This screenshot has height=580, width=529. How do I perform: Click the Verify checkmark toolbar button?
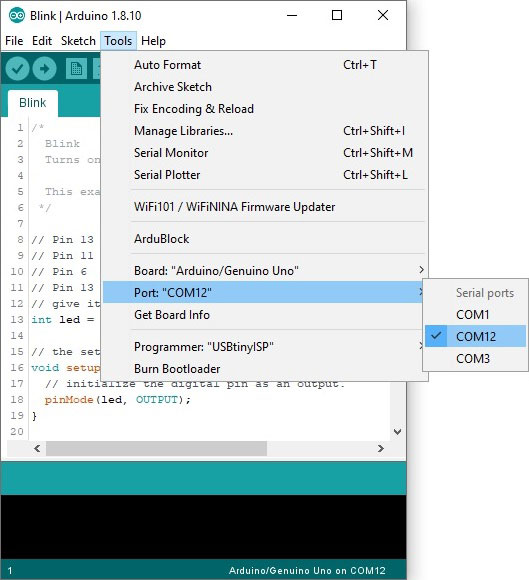point(17,68)
